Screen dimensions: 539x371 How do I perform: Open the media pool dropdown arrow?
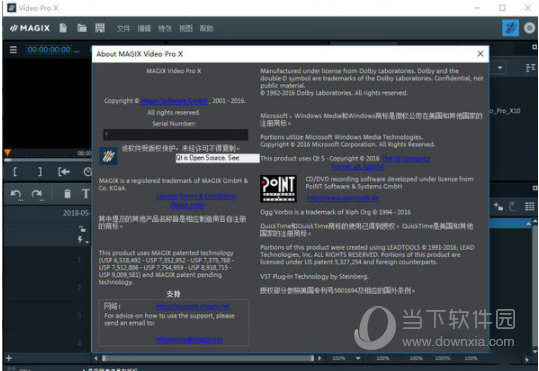click(500, 68)
